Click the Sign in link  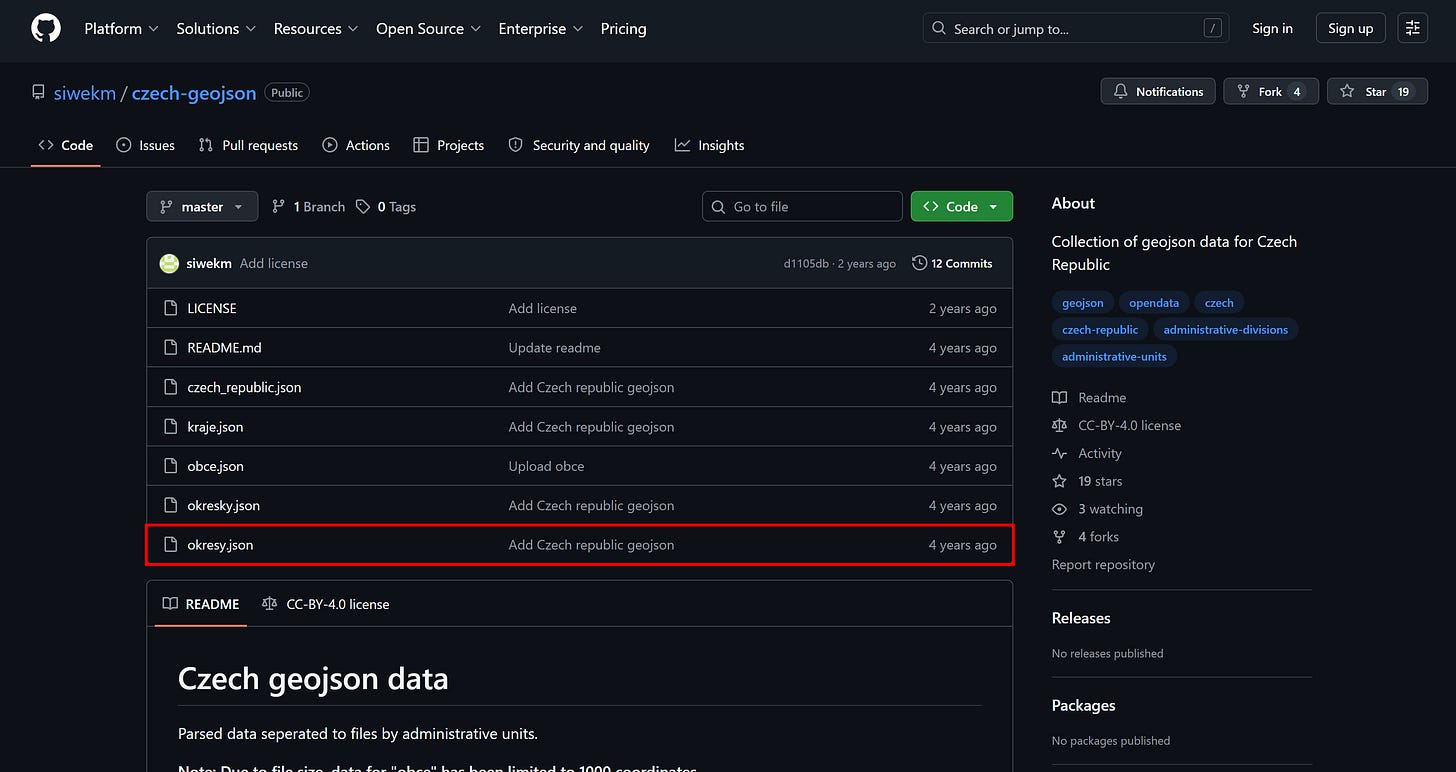[x=1272, y=28]
